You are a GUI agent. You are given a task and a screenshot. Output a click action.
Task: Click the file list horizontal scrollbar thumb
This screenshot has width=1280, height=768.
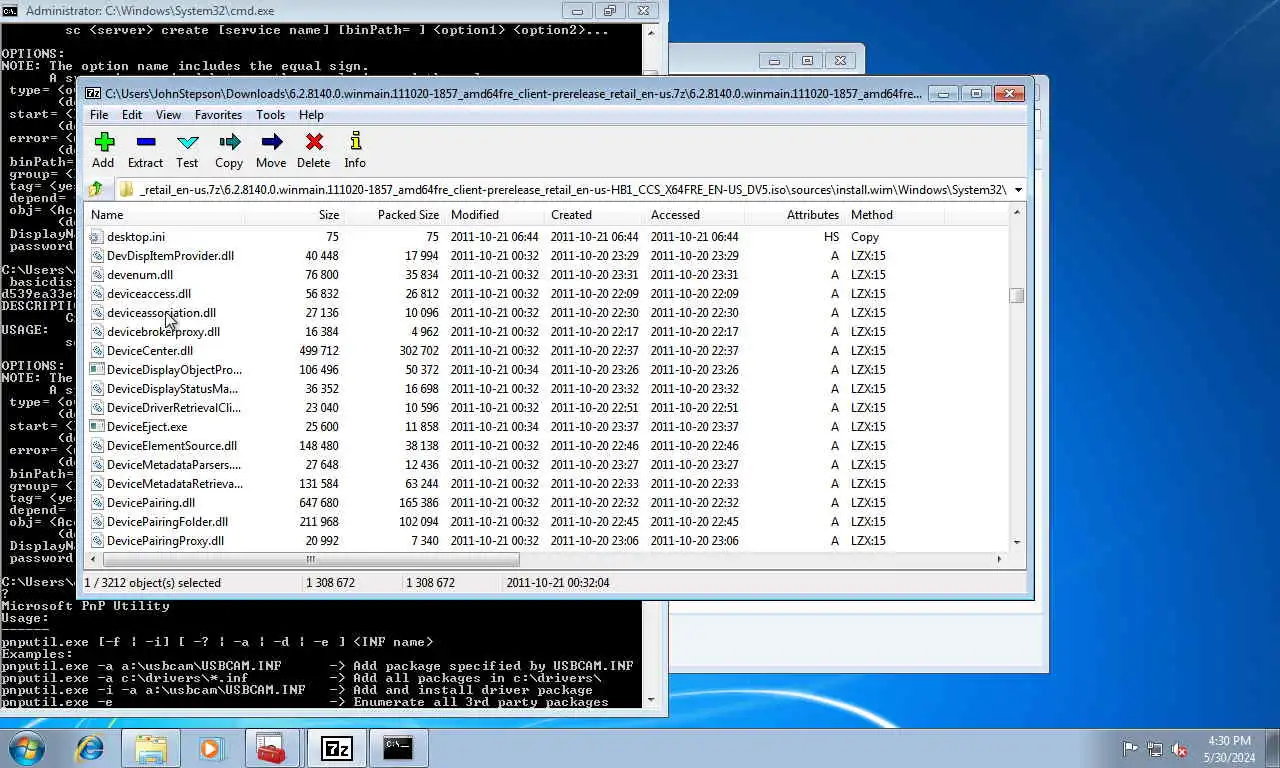310,559
